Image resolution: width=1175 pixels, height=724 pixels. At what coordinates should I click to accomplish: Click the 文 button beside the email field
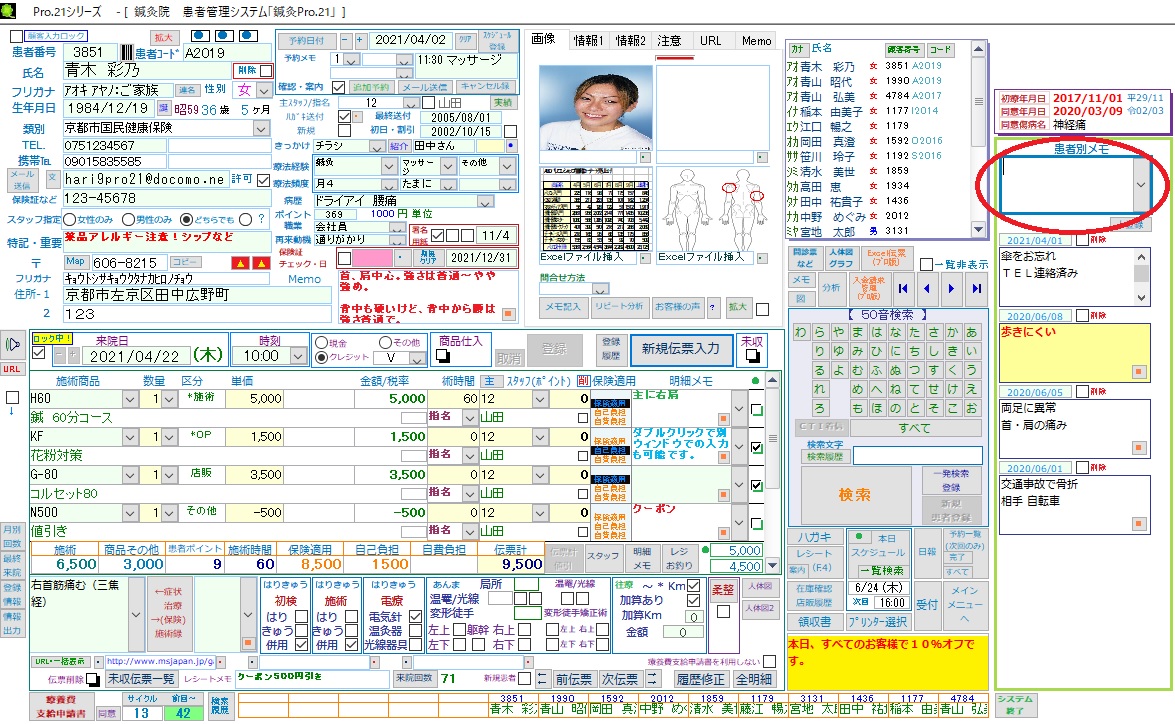52,178
